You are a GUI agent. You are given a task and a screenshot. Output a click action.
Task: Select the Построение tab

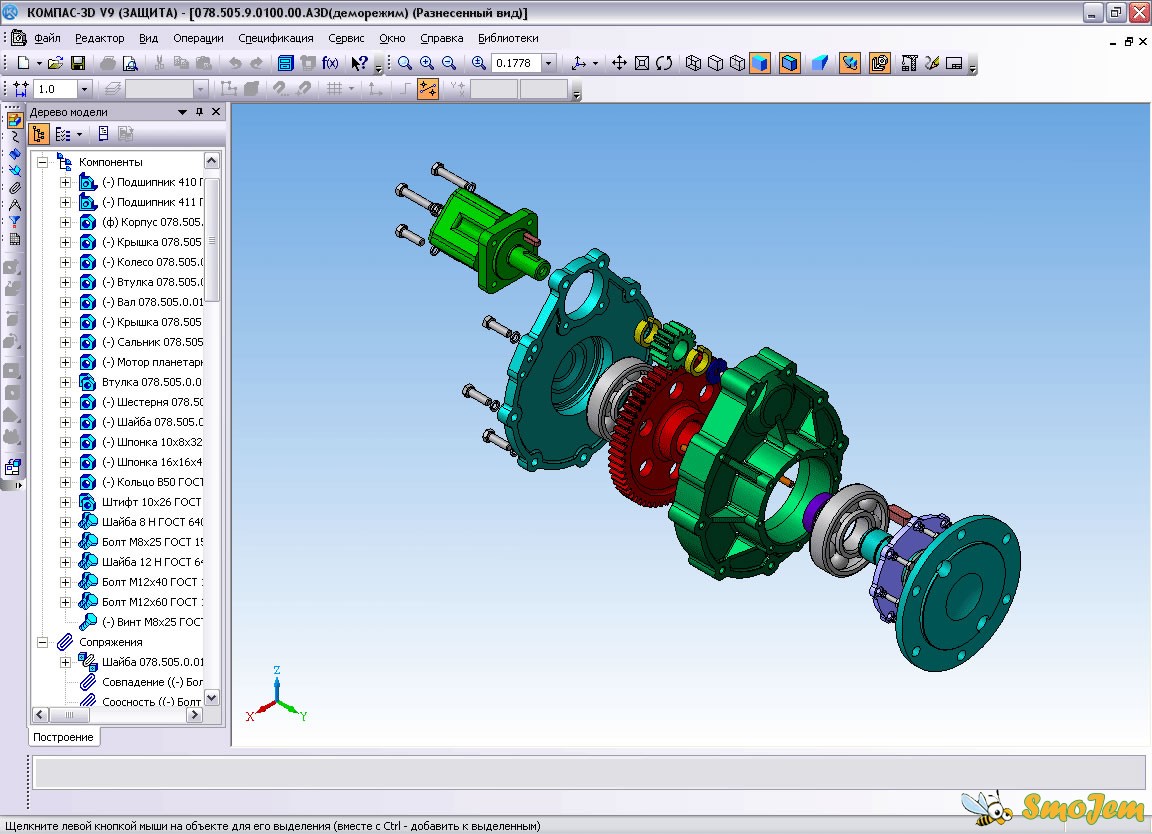click(63, 737)
